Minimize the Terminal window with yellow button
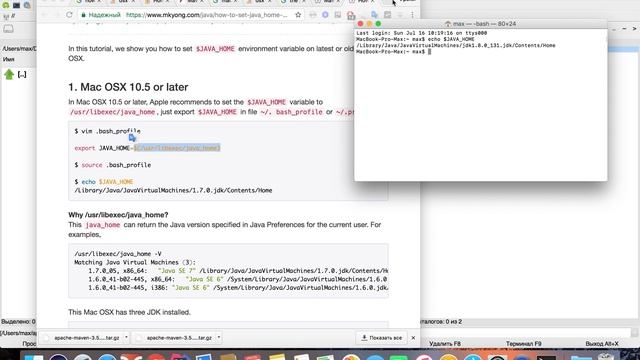The height and width of the screenshot is (360, 640). (369, 24)
